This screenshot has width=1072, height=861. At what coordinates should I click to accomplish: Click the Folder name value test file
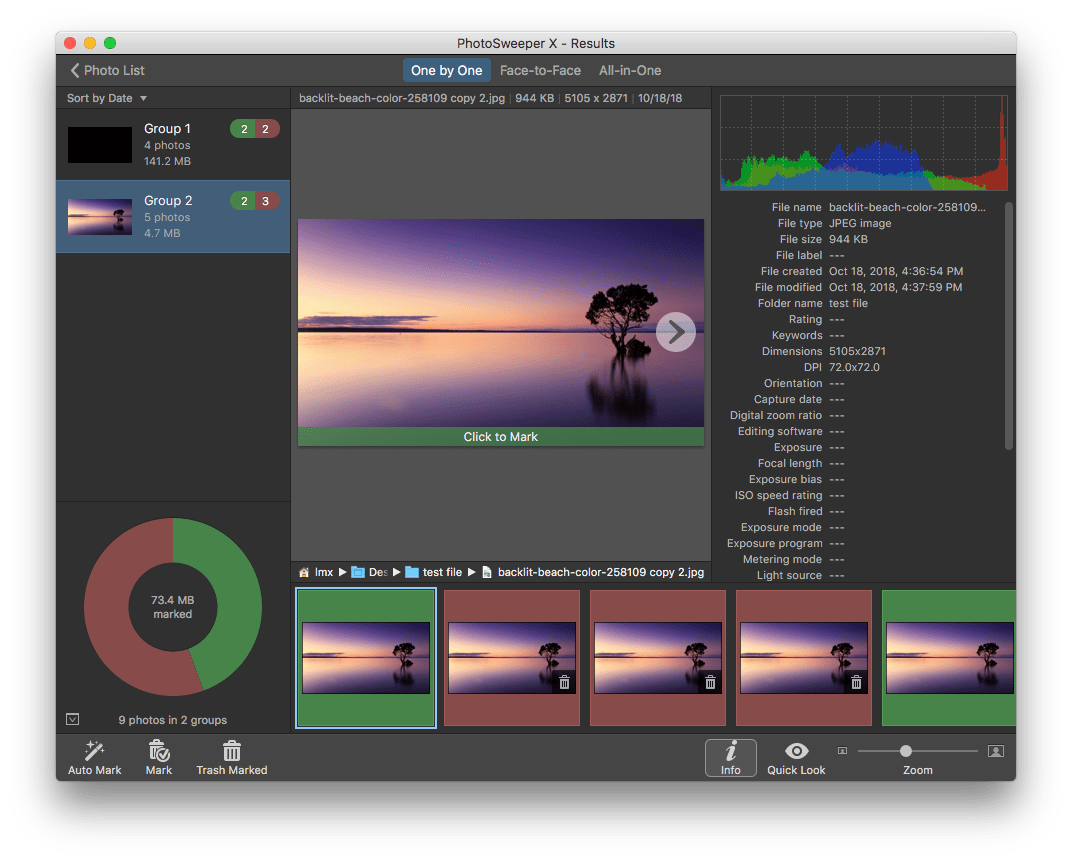click(x=848, y=304)
